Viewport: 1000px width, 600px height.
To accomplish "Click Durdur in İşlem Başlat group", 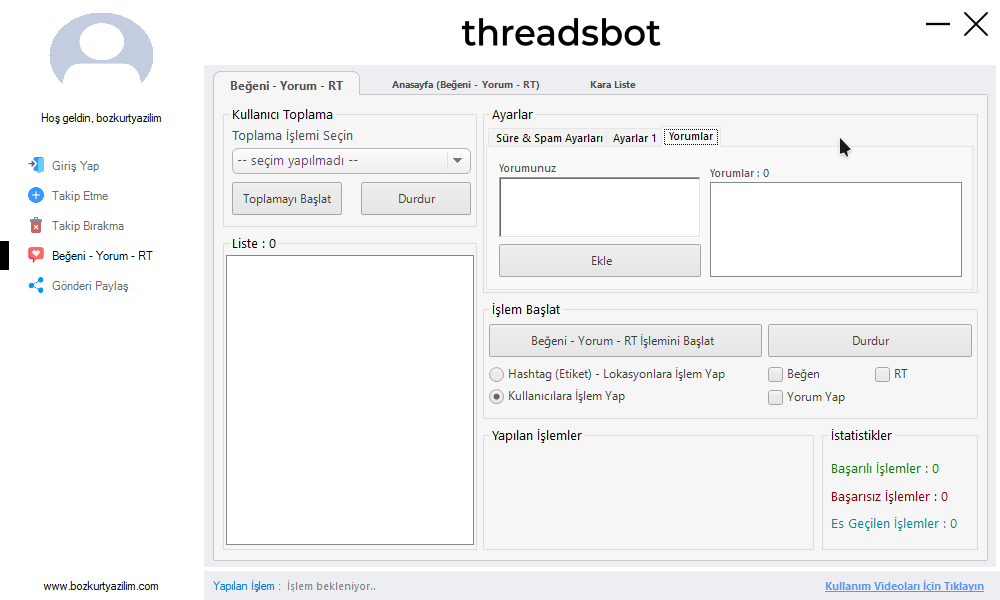I will coord(870,340).
